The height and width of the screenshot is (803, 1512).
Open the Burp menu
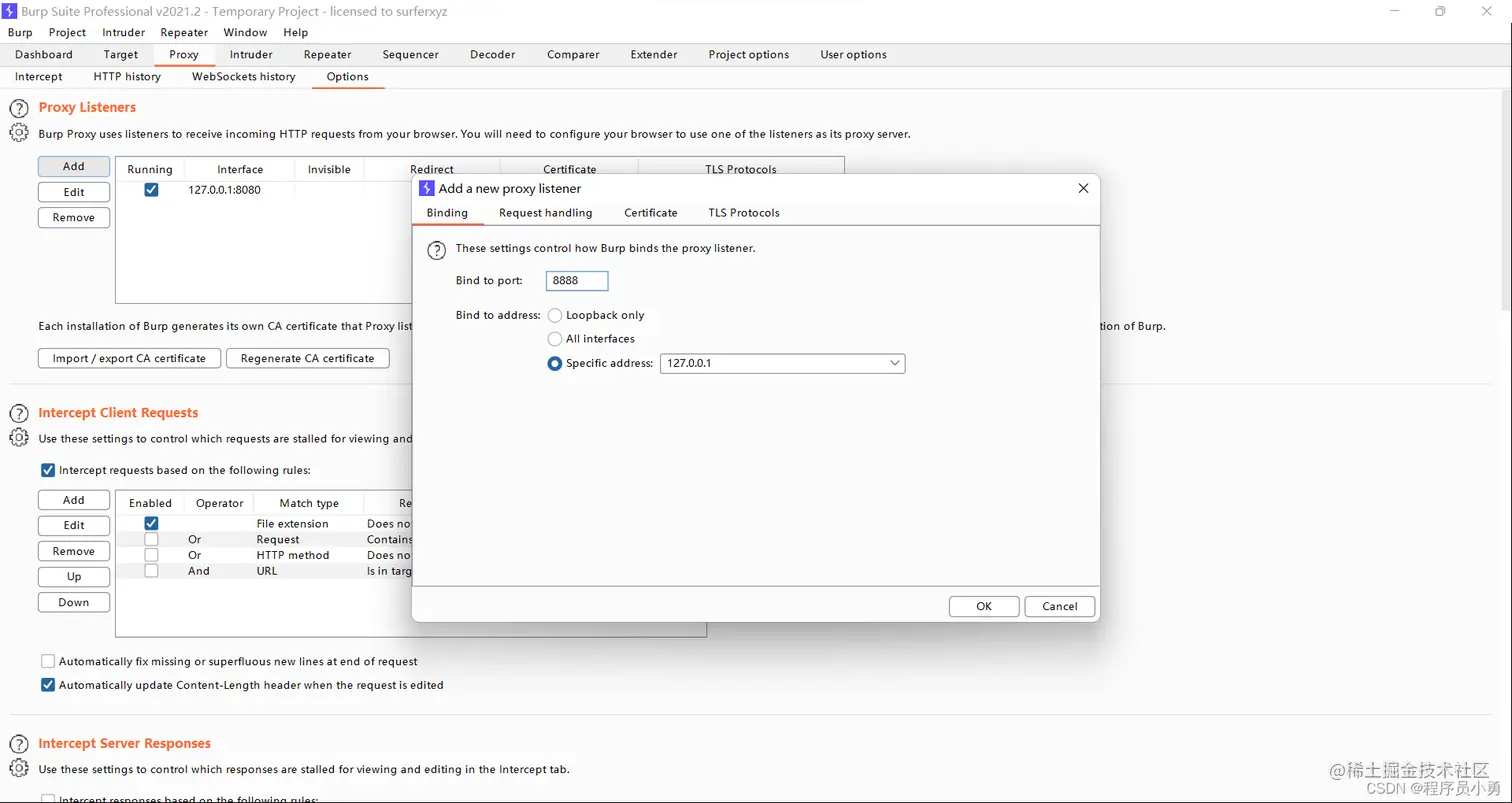20,32
